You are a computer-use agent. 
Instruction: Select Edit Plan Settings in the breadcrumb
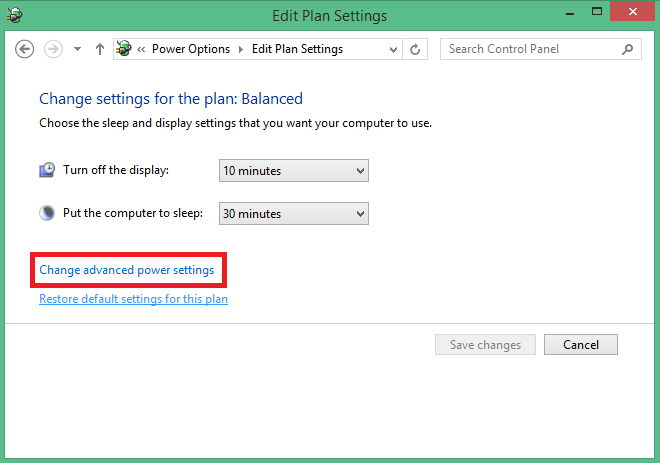click(x=297, y=49)
